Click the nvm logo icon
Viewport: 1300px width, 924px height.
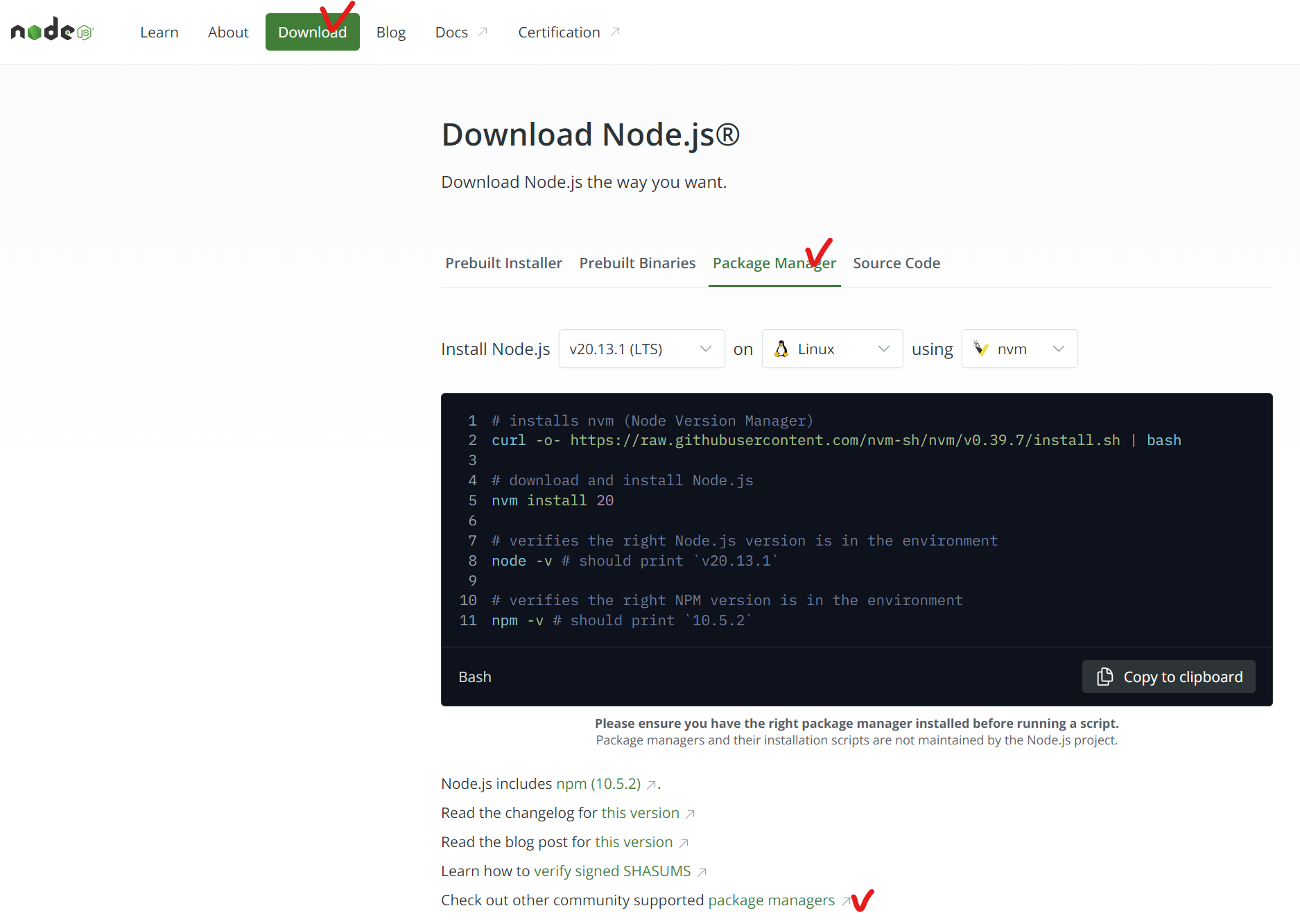coord(981,349)
